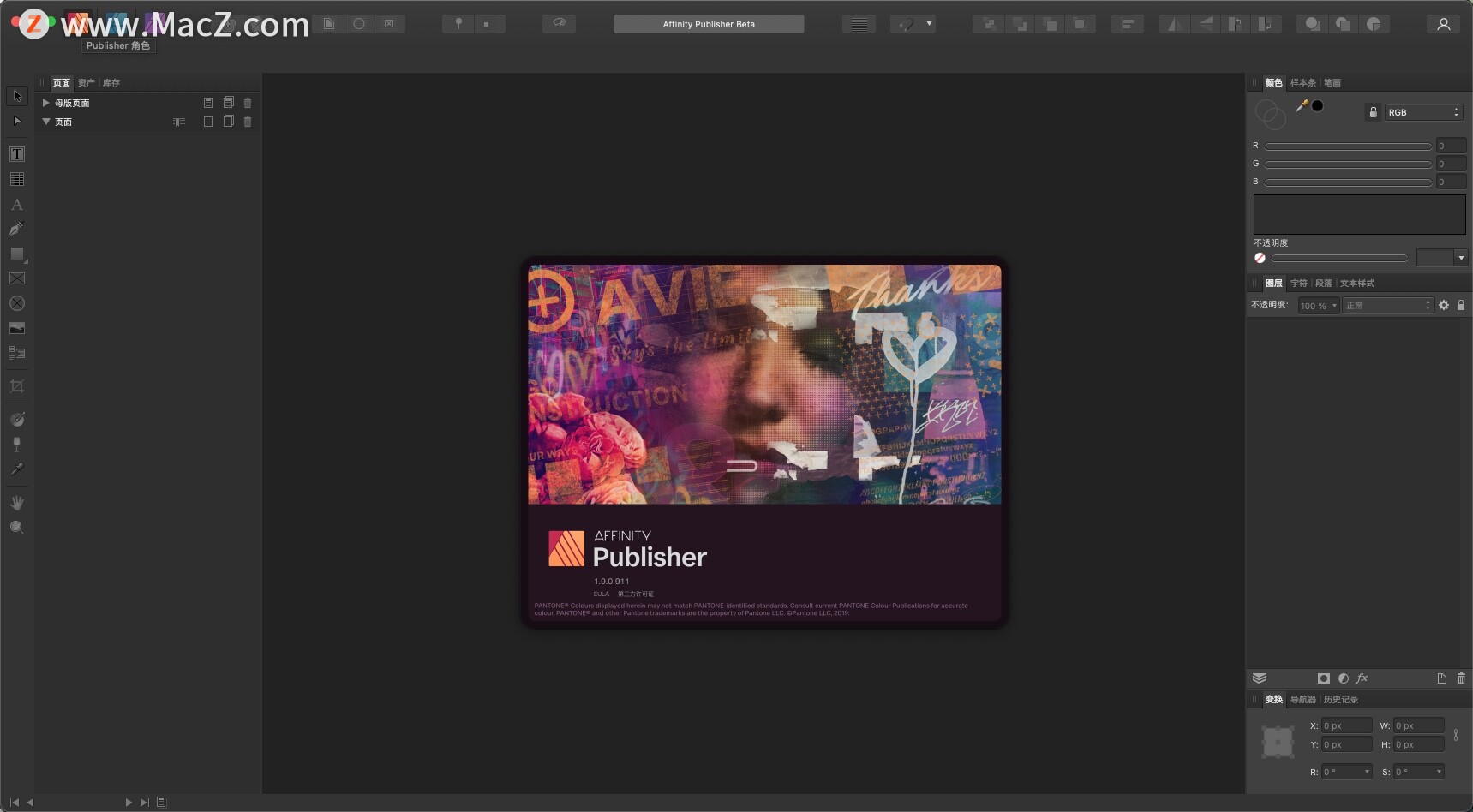Expand the 母版页面 master pages section
Image resolution: width=1473 pixels, height=812 pixels.
46,103
